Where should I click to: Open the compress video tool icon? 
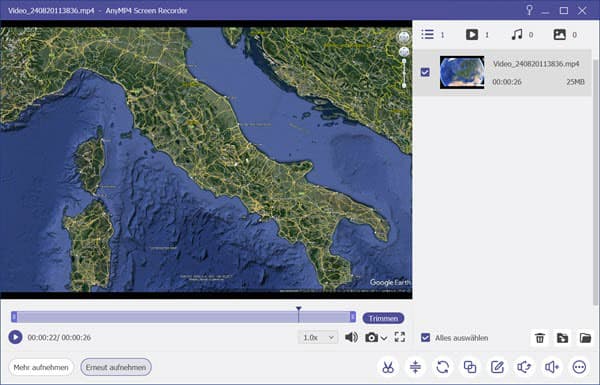[415, 367]
